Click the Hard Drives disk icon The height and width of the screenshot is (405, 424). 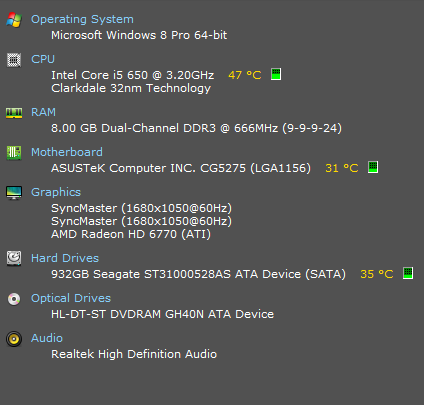tap(14, 258)
